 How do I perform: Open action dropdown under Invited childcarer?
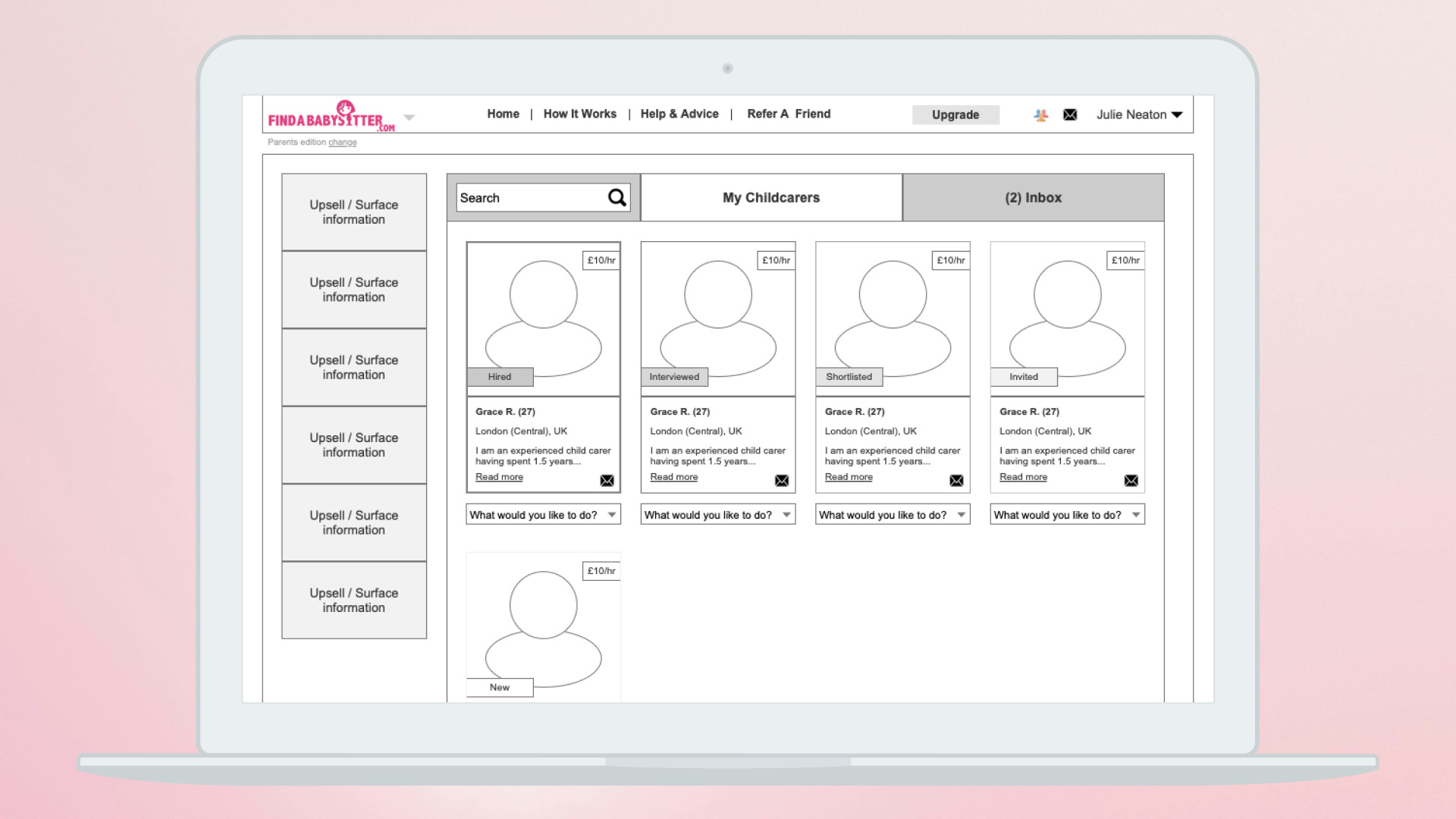click(x=1067, y=515)
